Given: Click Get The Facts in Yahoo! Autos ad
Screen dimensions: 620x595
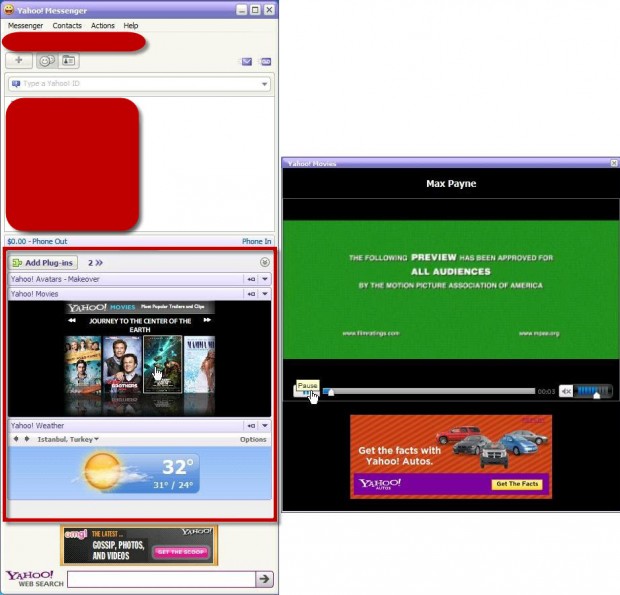Looking at the screenshot, I should click(x=517, y=484).
